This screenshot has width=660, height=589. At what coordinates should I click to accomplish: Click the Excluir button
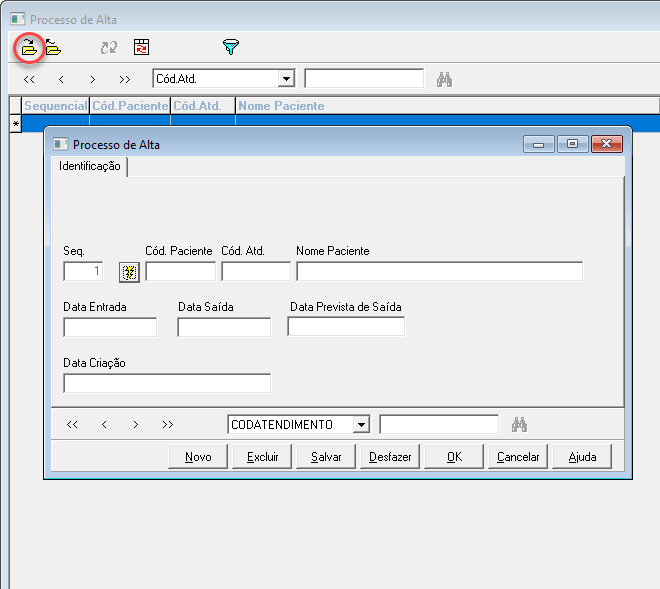click(262, 457)
